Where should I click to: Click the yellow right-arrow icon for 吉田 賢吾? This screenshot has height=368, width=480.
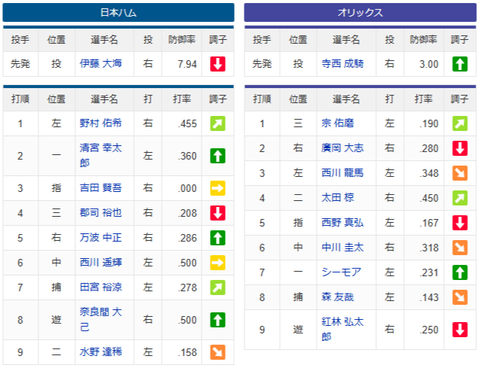[x=218, y=188]
